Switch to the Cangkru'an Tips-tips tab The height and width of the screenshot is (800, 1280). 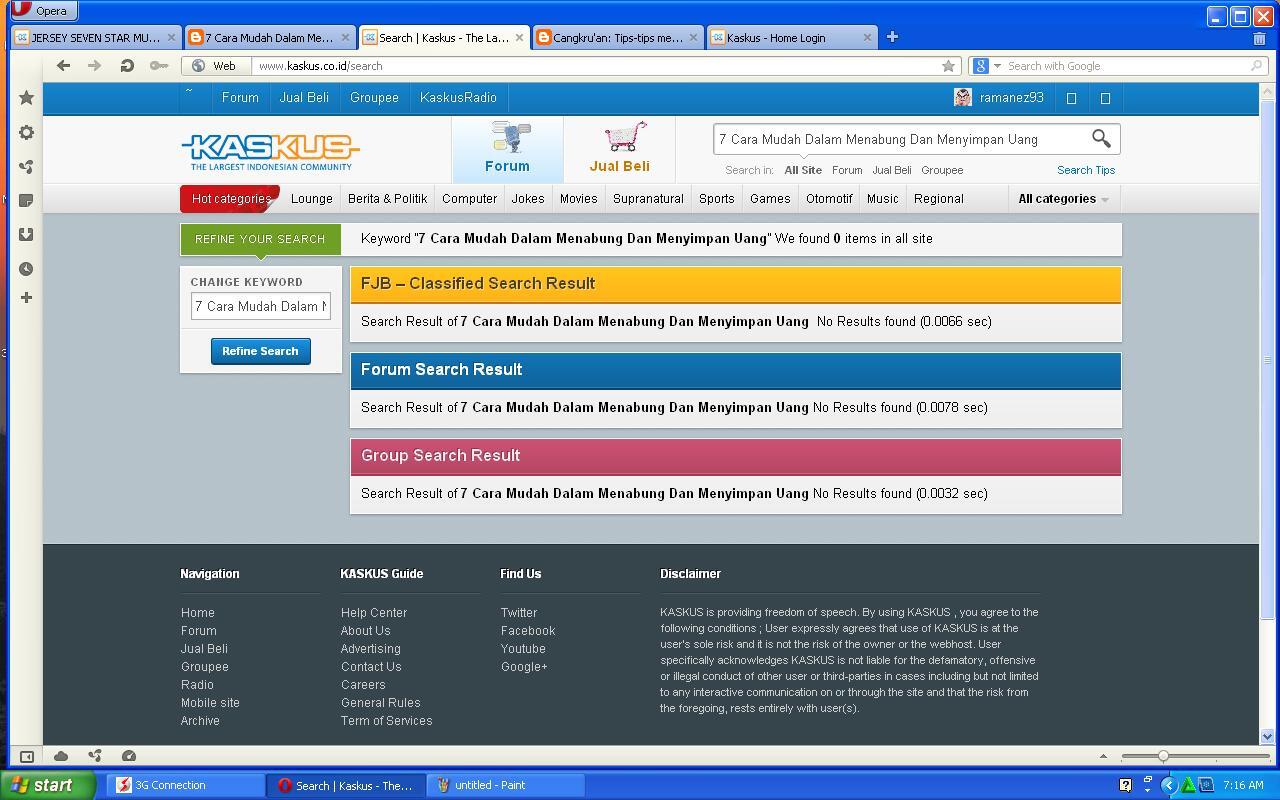[x=617, y=38]
